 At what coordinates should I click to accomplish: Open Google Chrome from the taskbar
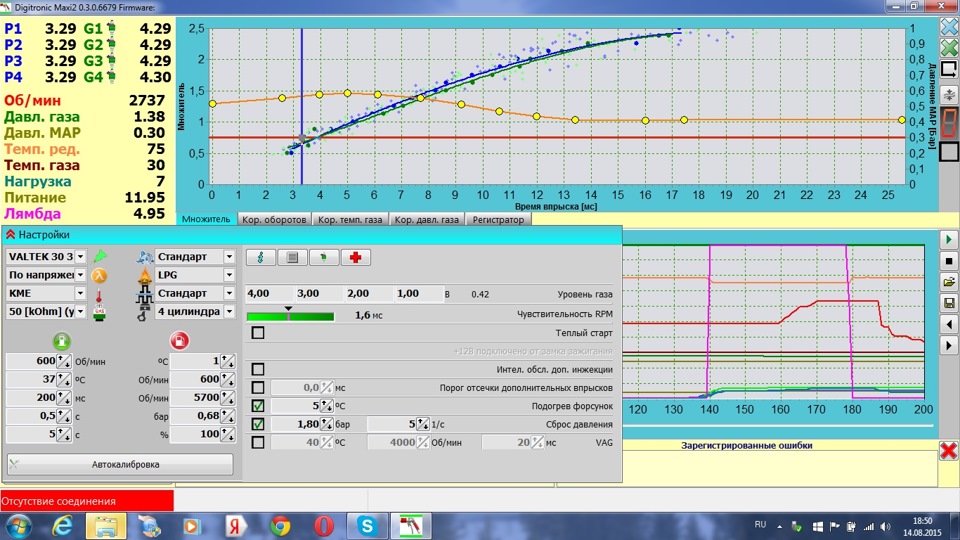280,526
